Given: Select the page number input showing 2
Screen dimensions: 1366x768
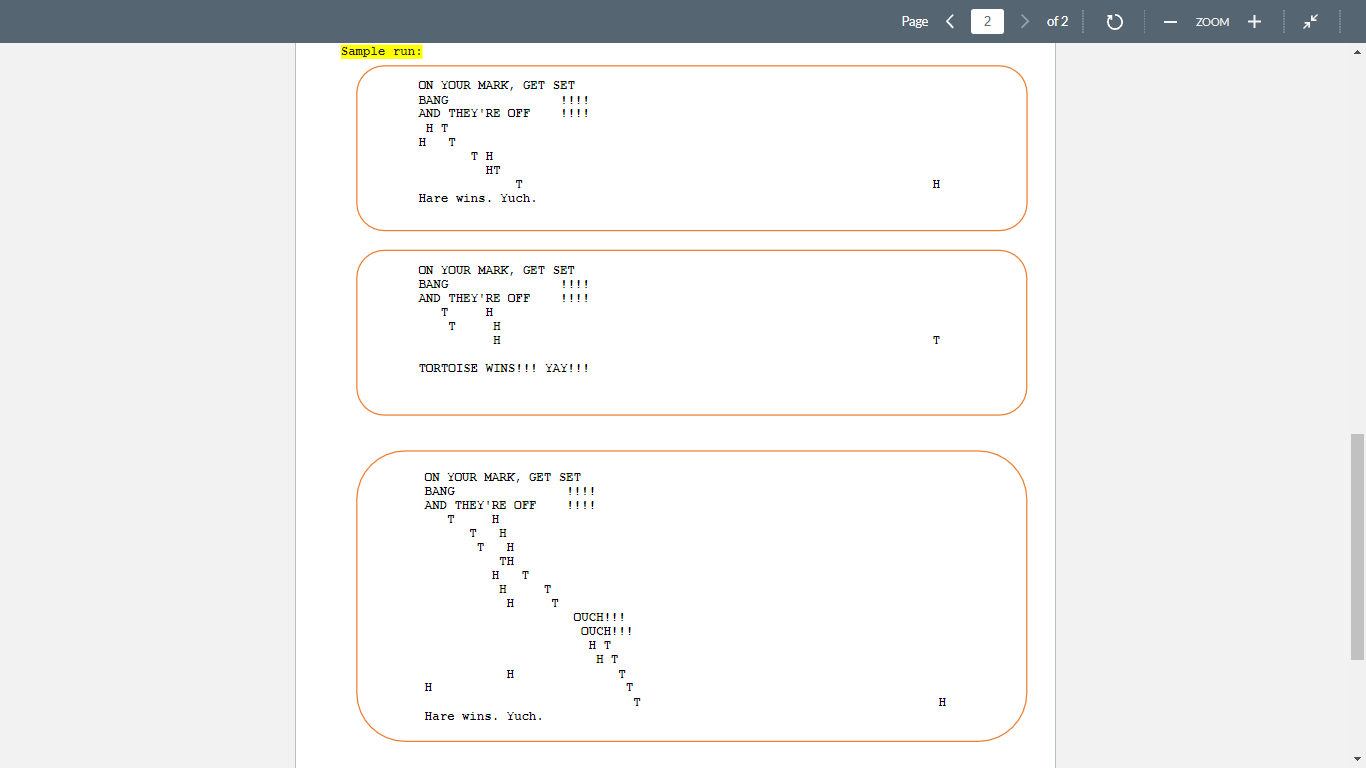Looking at the screenshot, I should (987, 21).
